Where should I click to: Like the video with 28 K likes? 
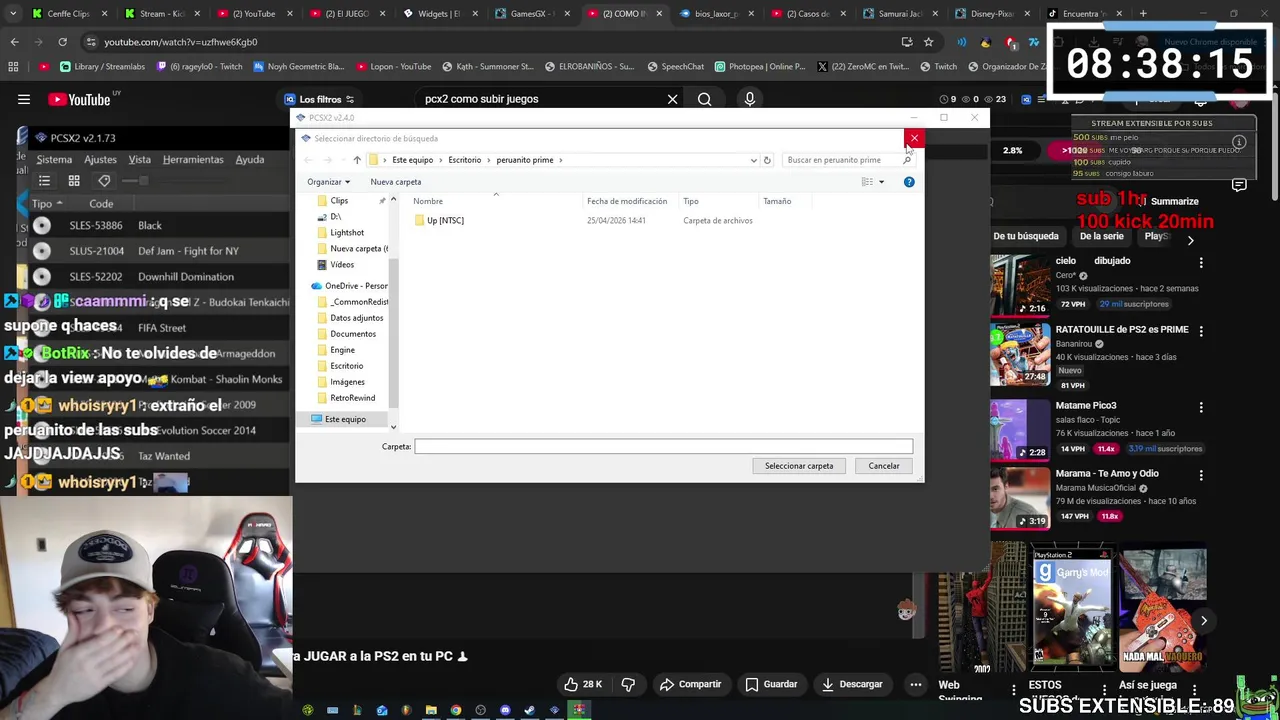point(582,685)
